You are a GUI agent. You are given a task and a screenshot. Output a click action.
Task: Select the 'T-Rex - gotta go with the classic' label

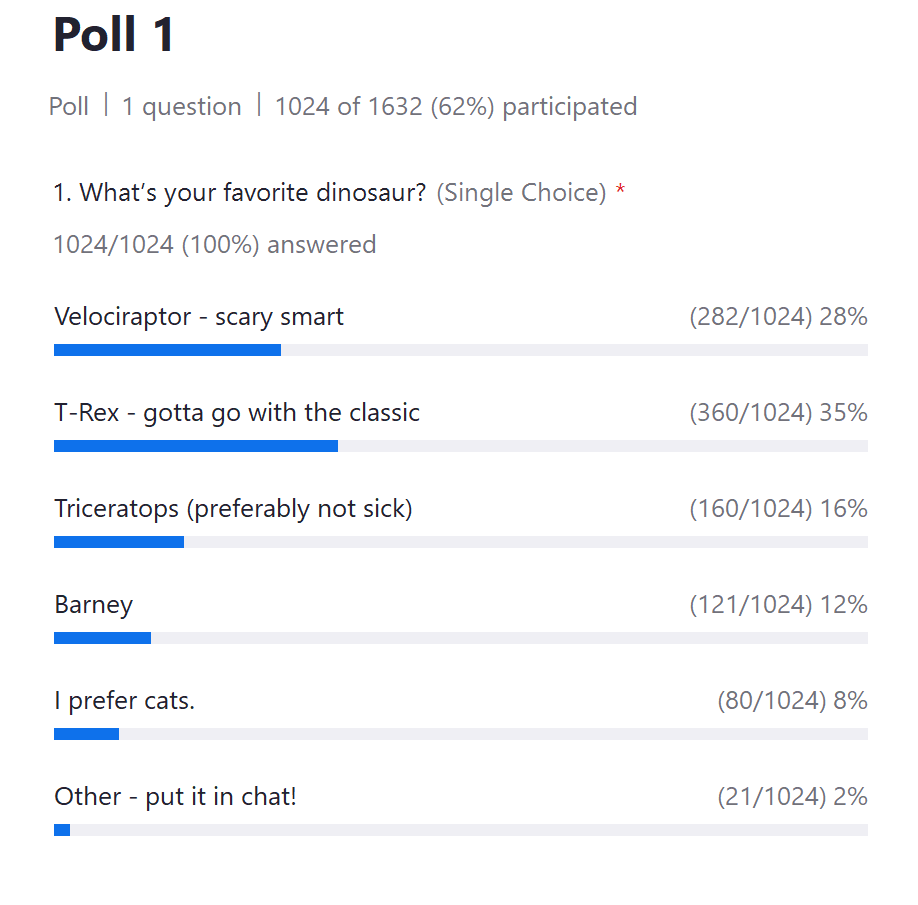(x=237, y=413)
